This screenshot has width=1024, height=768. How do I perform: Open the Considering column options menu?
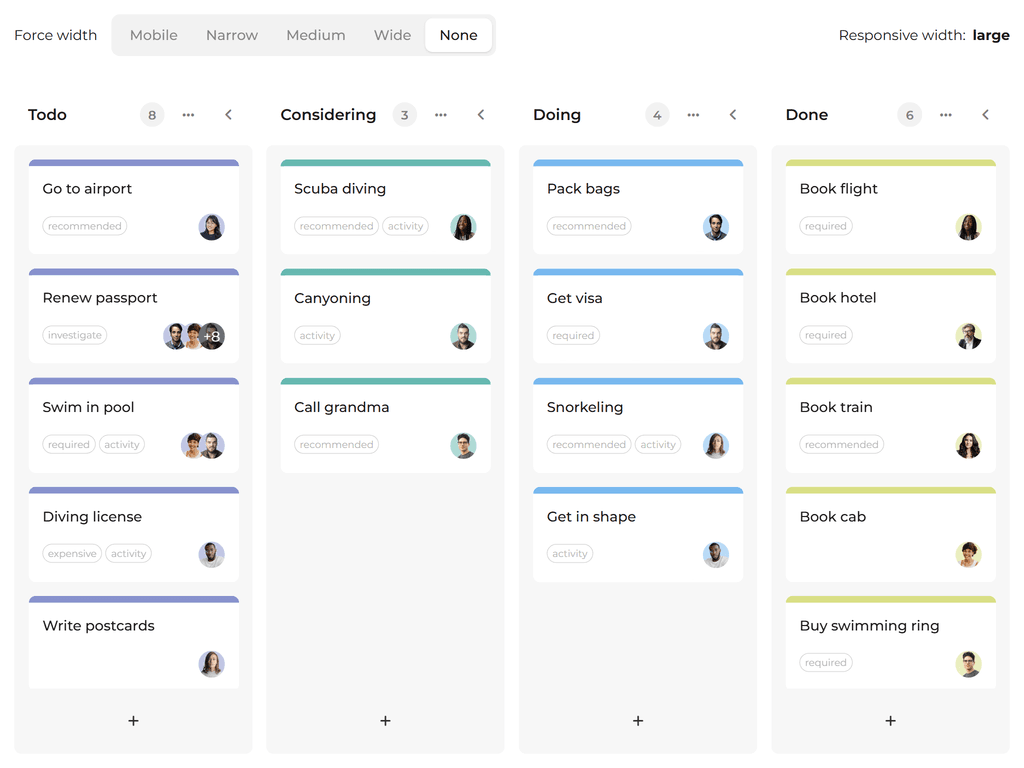point(440,115)
